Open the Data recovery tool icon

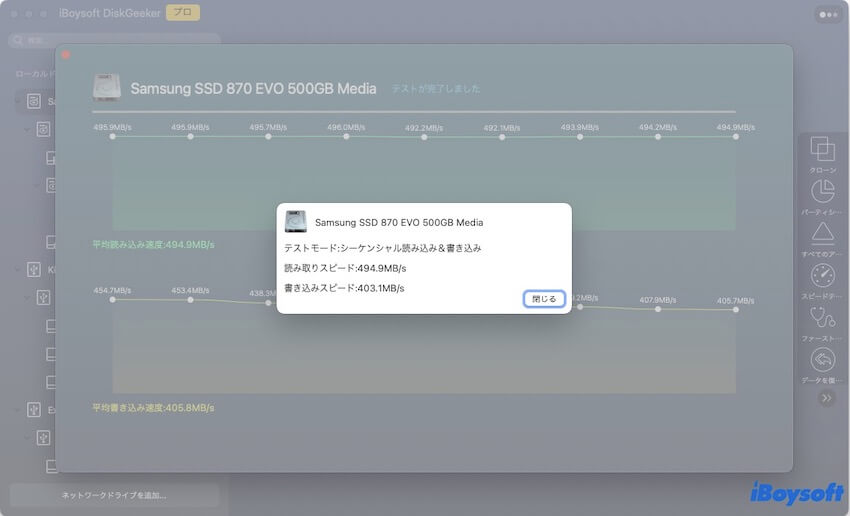tap(822, 360)
